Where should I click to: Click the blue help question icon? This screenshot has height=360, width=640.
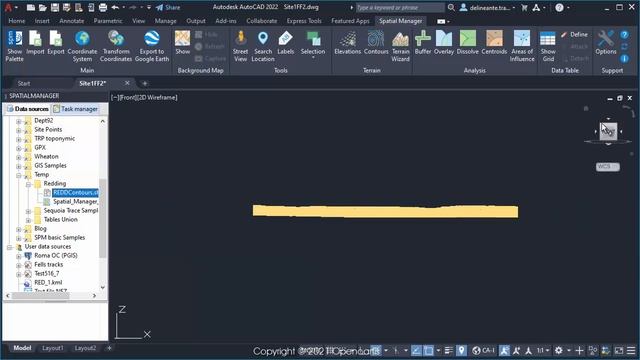[624, 35]
